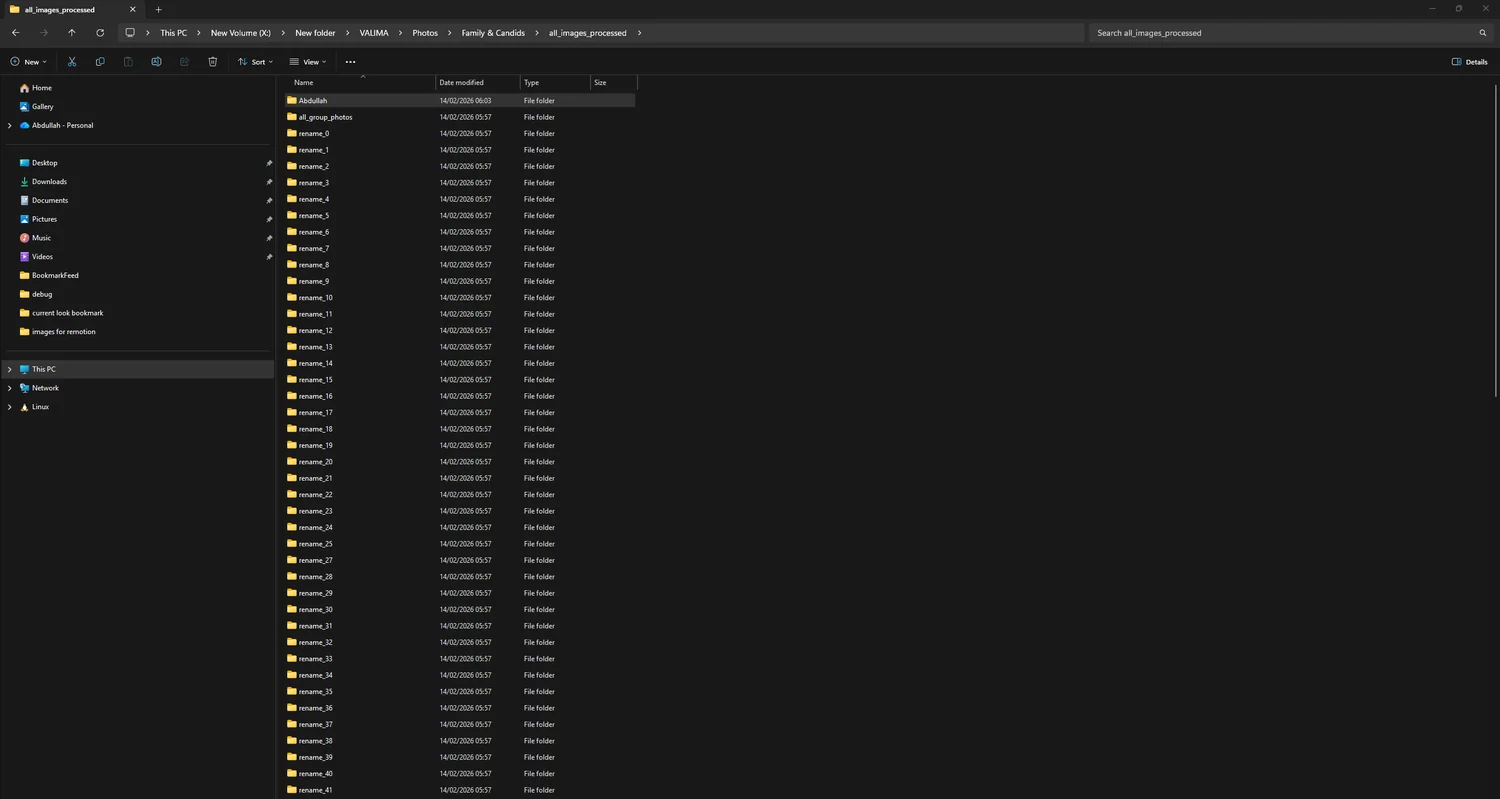
Task: Select the all_group_photos folder
Action: point(460,117)
